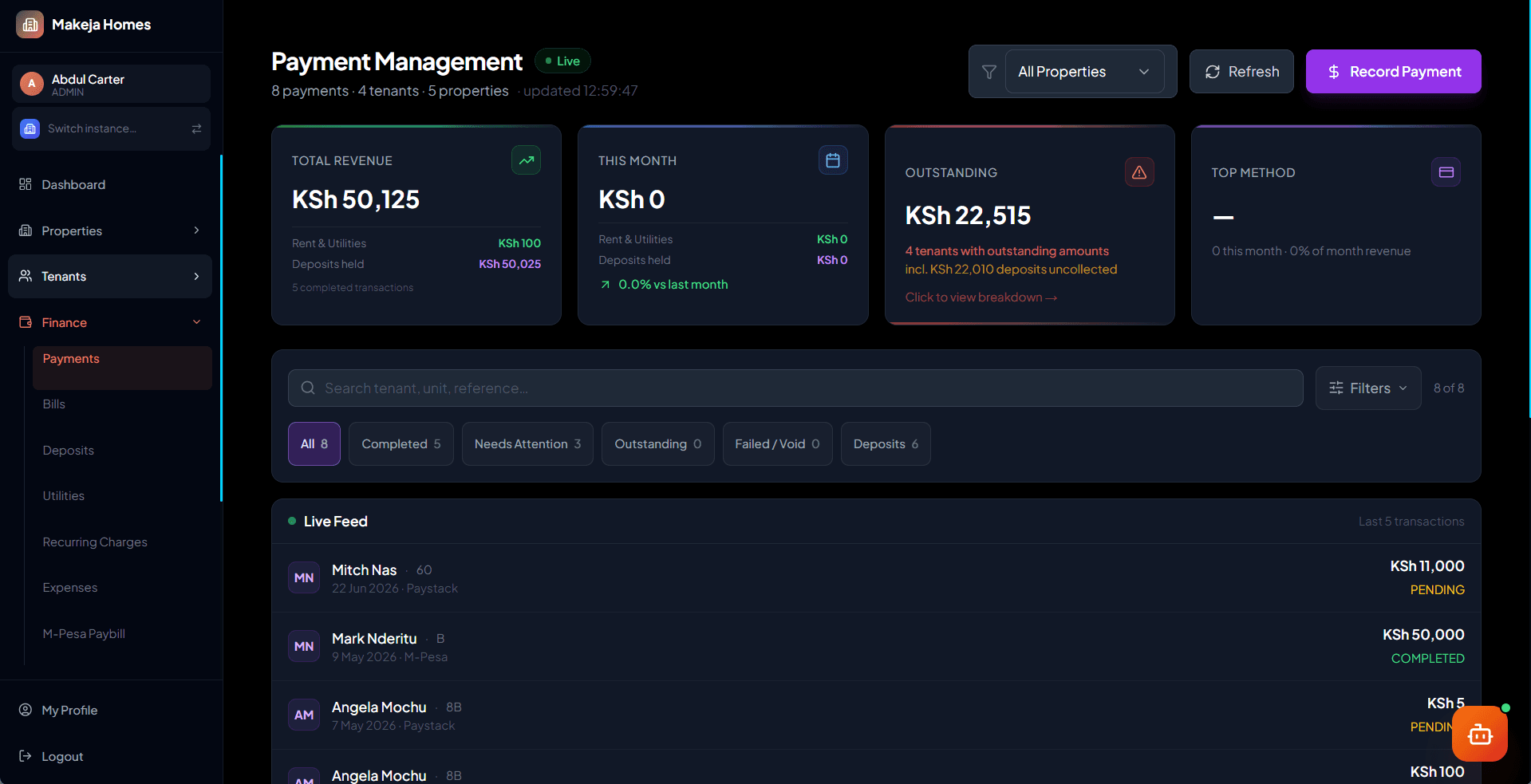This screenshot has height=784, width=1531.
Task: Click the My Profile user icon
Action: [26, 710]
